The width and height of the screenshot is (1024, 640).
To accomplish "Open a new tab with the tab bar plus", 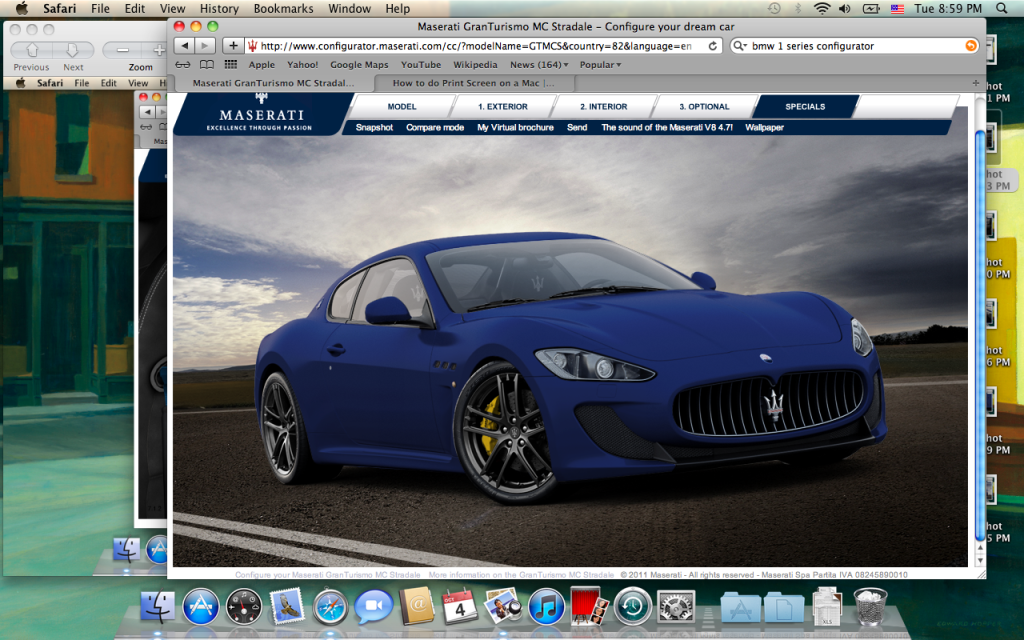I will 976,83.
